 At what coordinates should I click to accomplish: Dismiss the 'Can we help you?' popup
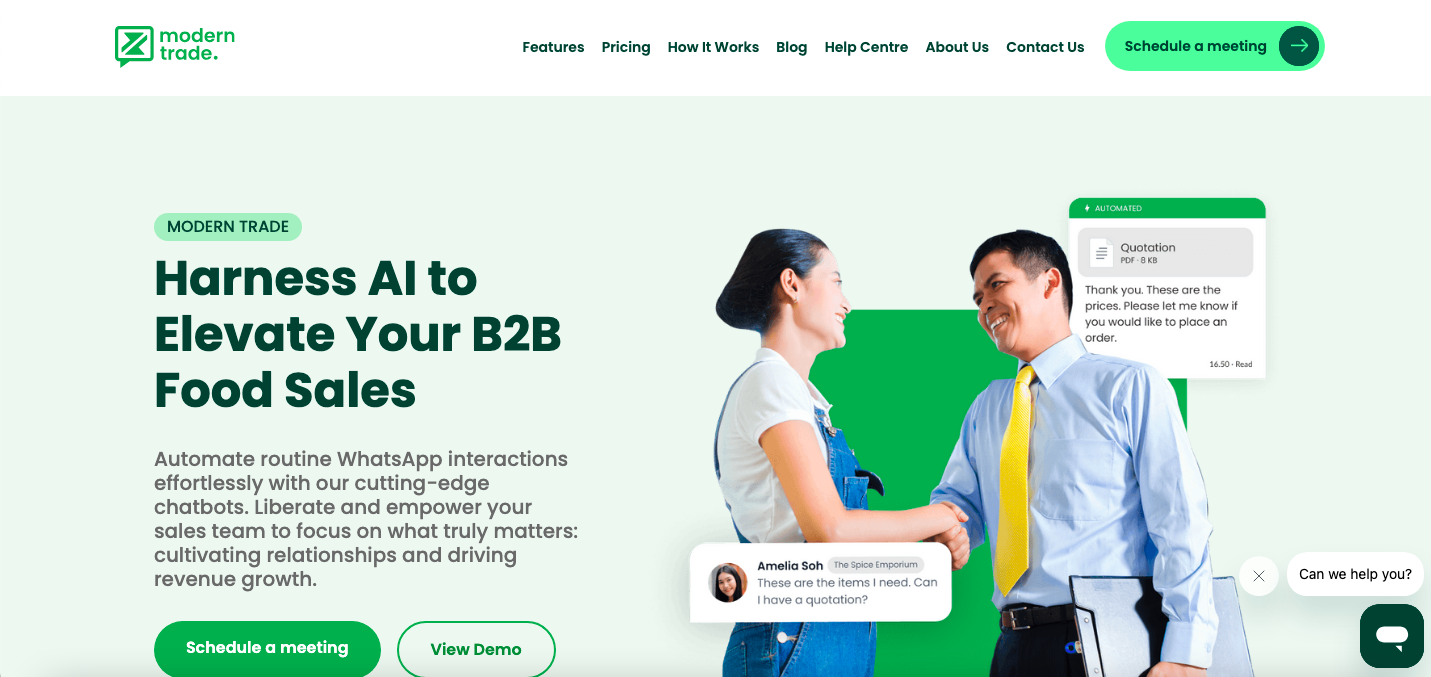[x=1259, y=576]
